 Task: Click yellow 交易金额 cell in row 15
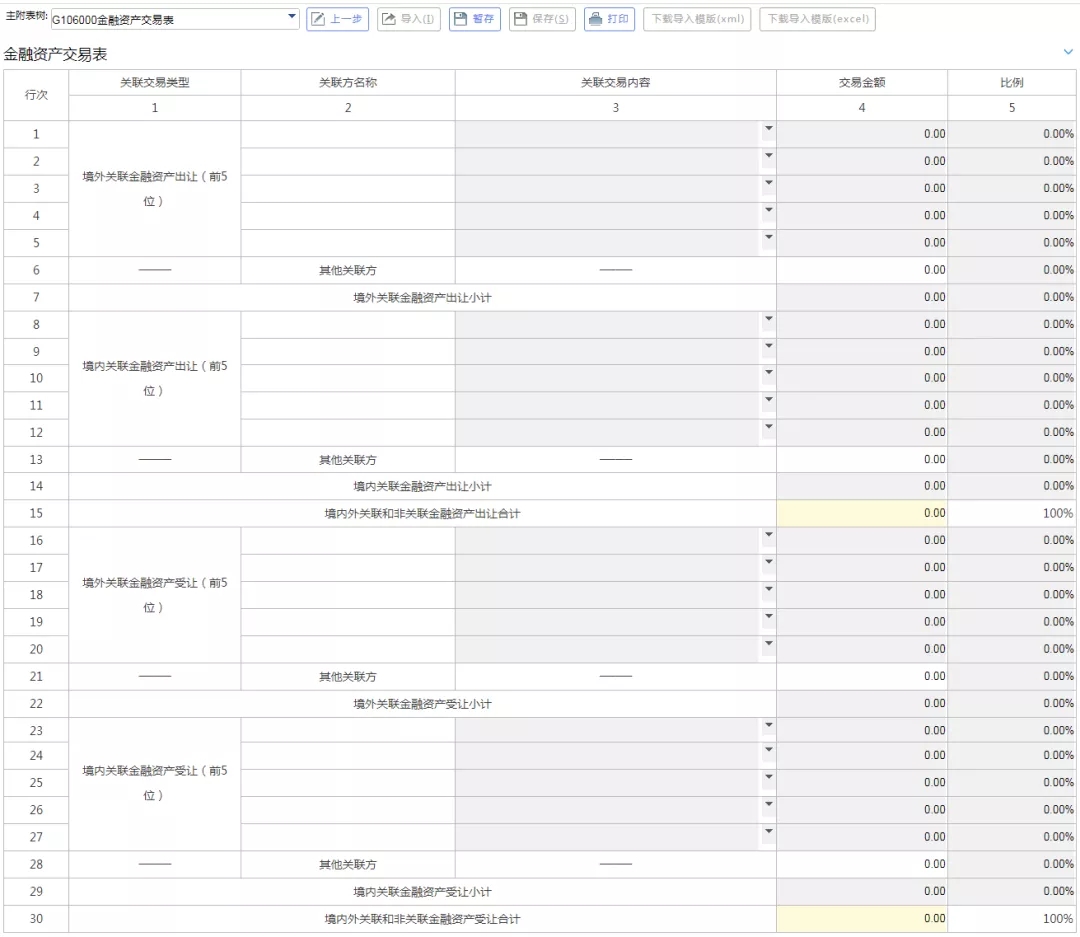(x=861, y=513)
